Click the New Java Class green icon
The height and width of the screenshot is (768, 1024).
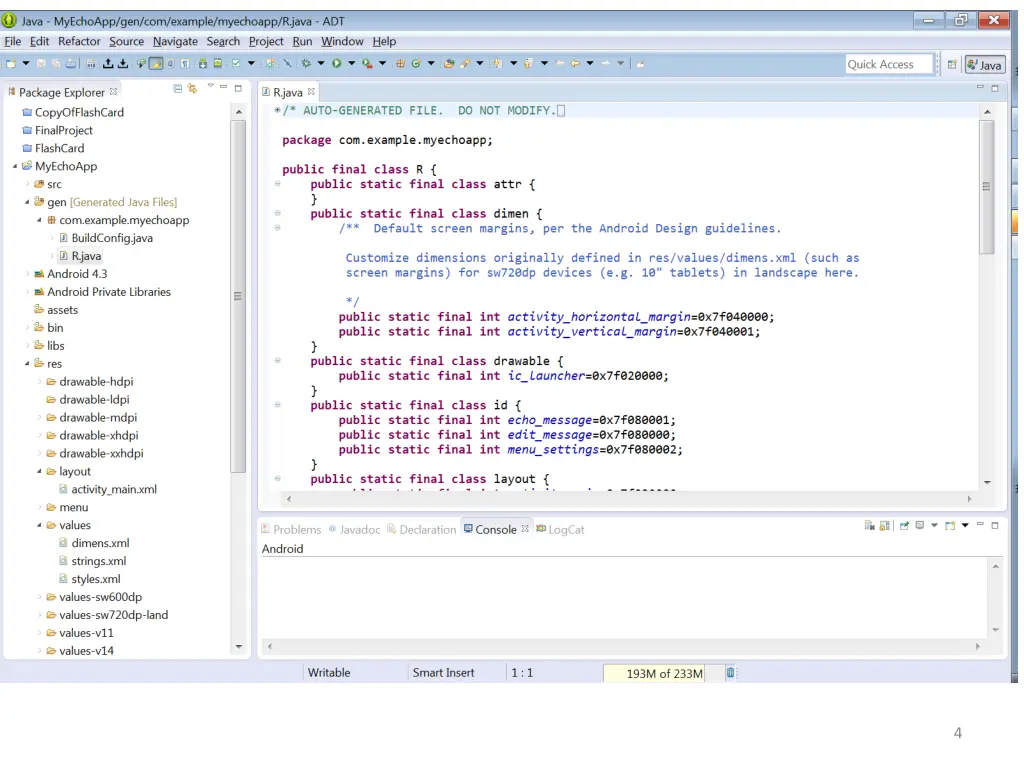click(x=415, y=63)
